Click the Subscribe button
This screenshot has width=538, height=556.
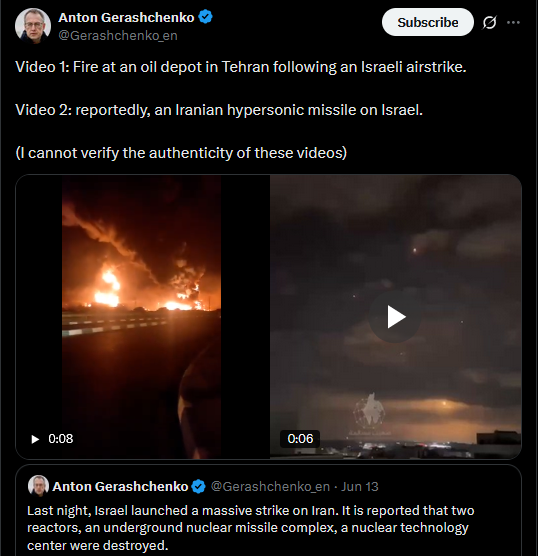(x=427, y=22)
